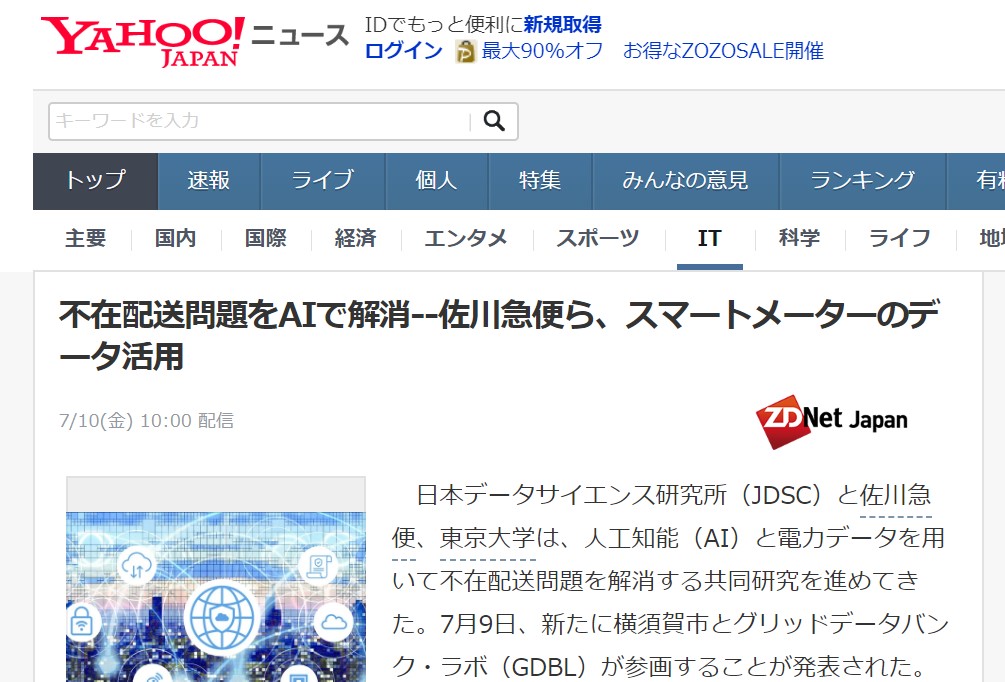Switch to the スポーツ category
Viewport: 1005px width, 682px height.
coord(598,238)
